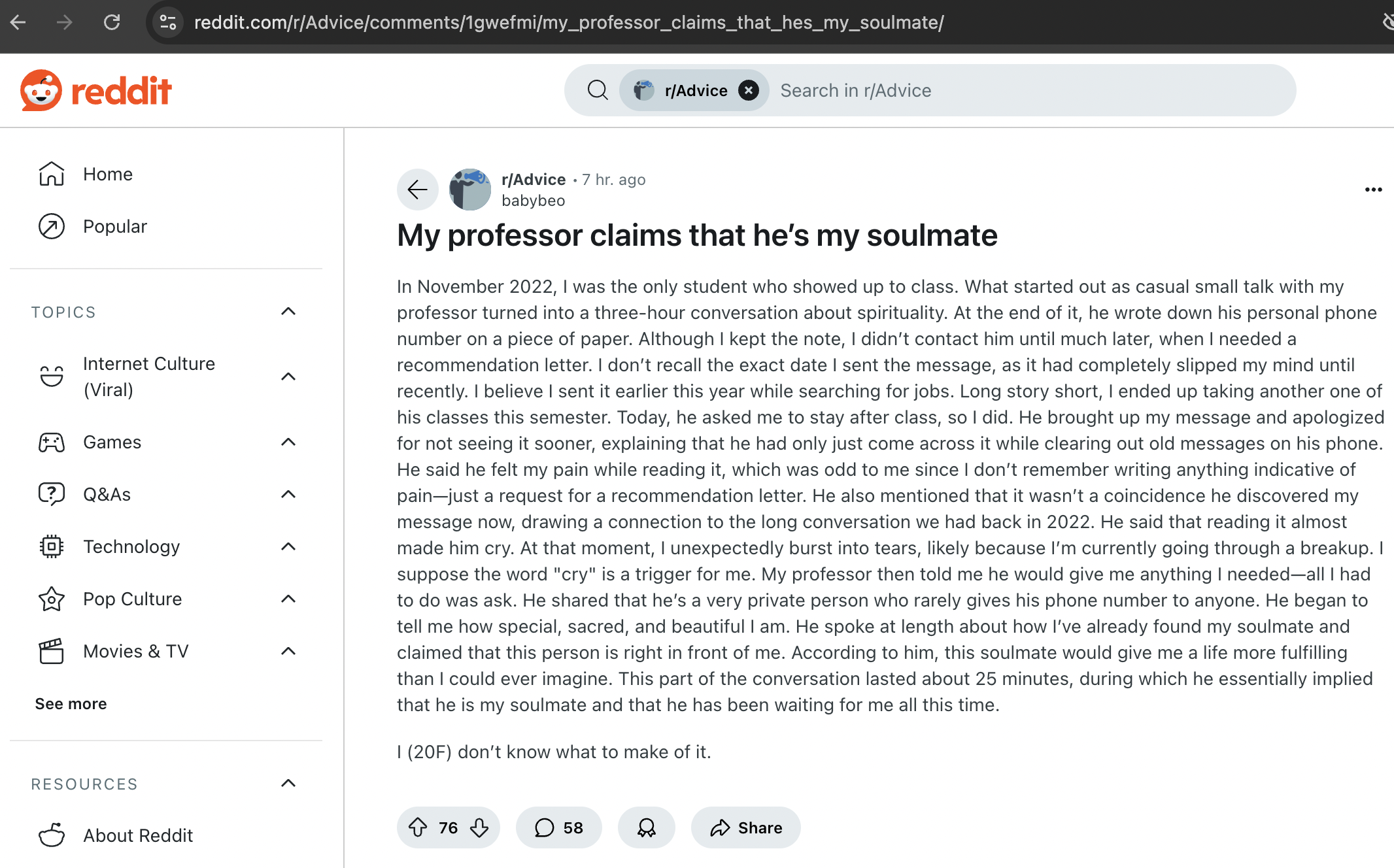The width and height of the screenshot is (1394, 868).
Task: Upvote the soulmate post
Action: tap(418, 827)
